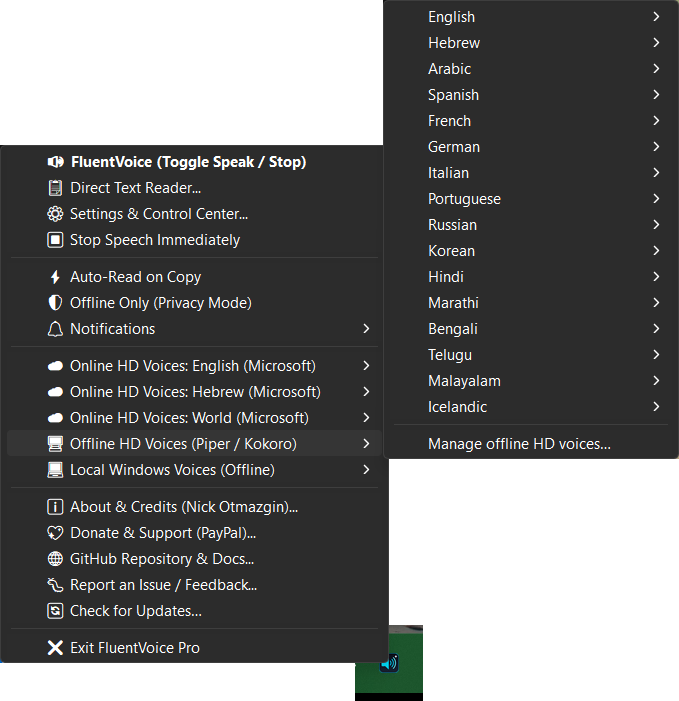Open Local Windows Voices (Offline) menu
Screen dimensions: 679x701
pyautogui.click(x=194, y=470)
